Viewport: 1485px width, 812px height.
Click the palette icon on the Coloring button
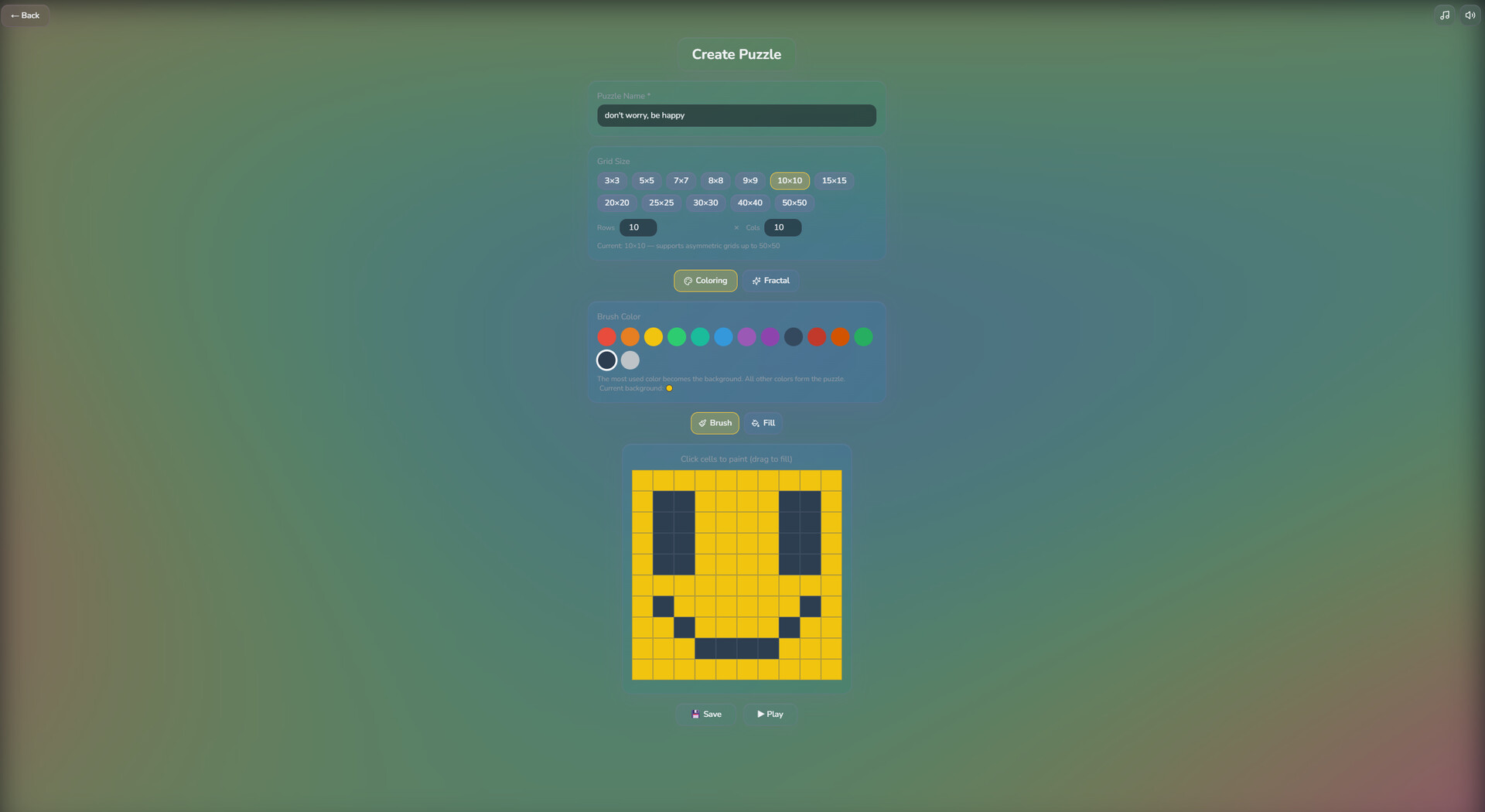click(x=687, y=281)
